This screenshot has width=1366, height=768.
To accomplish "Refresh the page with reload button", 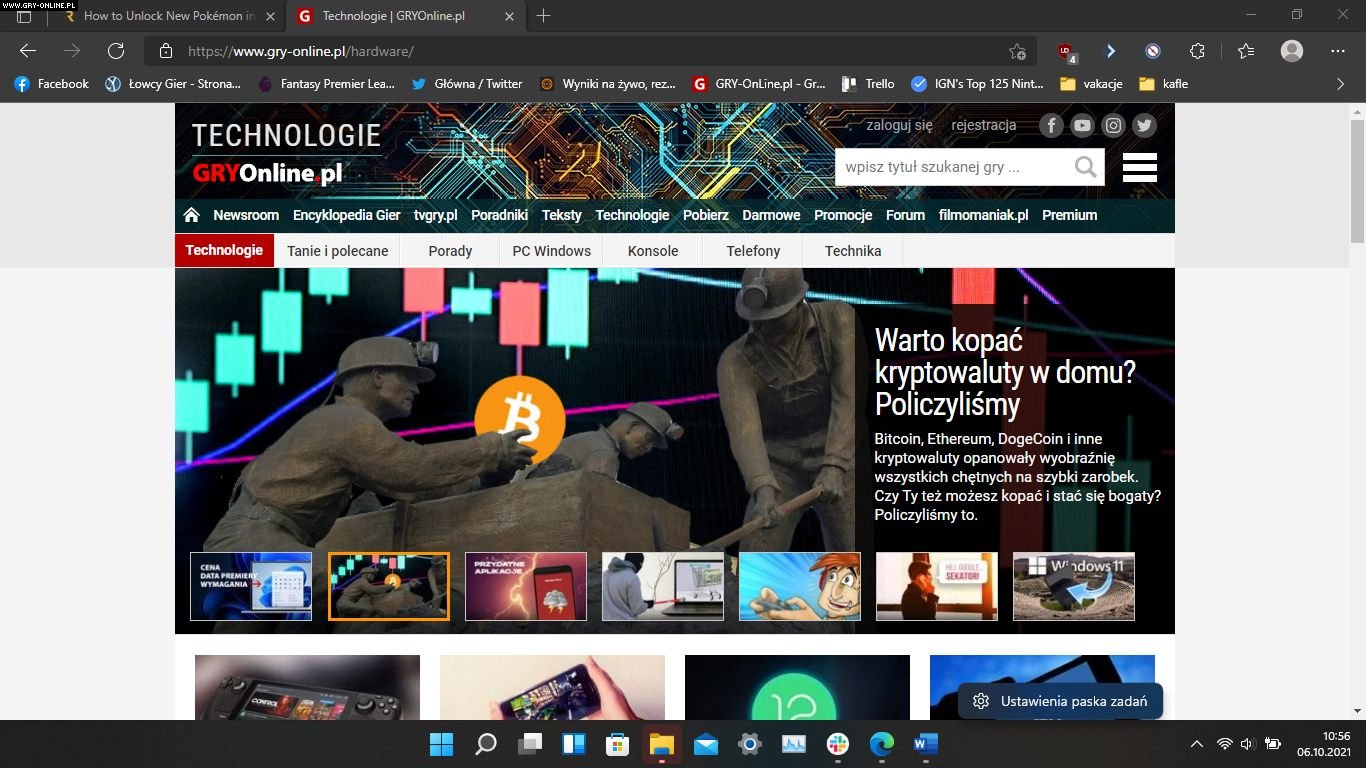I will click(116, 51).
